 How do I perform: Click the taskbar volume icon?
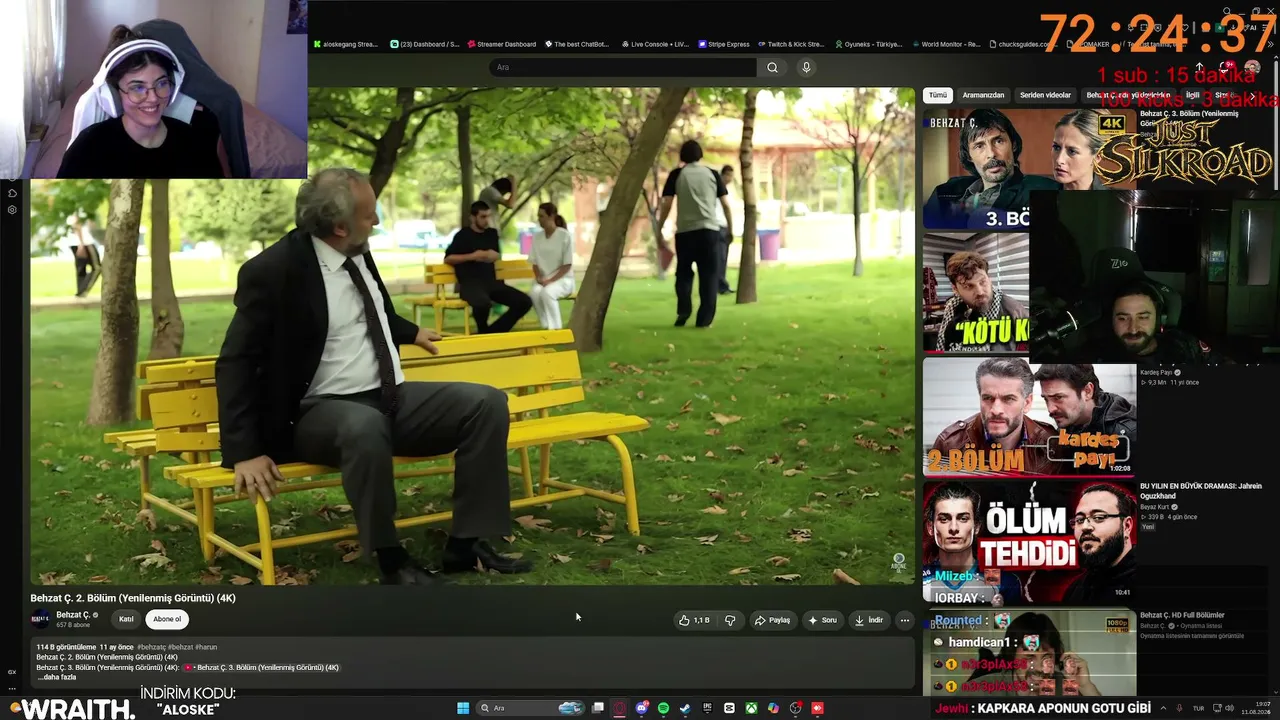click(1227, 708)
